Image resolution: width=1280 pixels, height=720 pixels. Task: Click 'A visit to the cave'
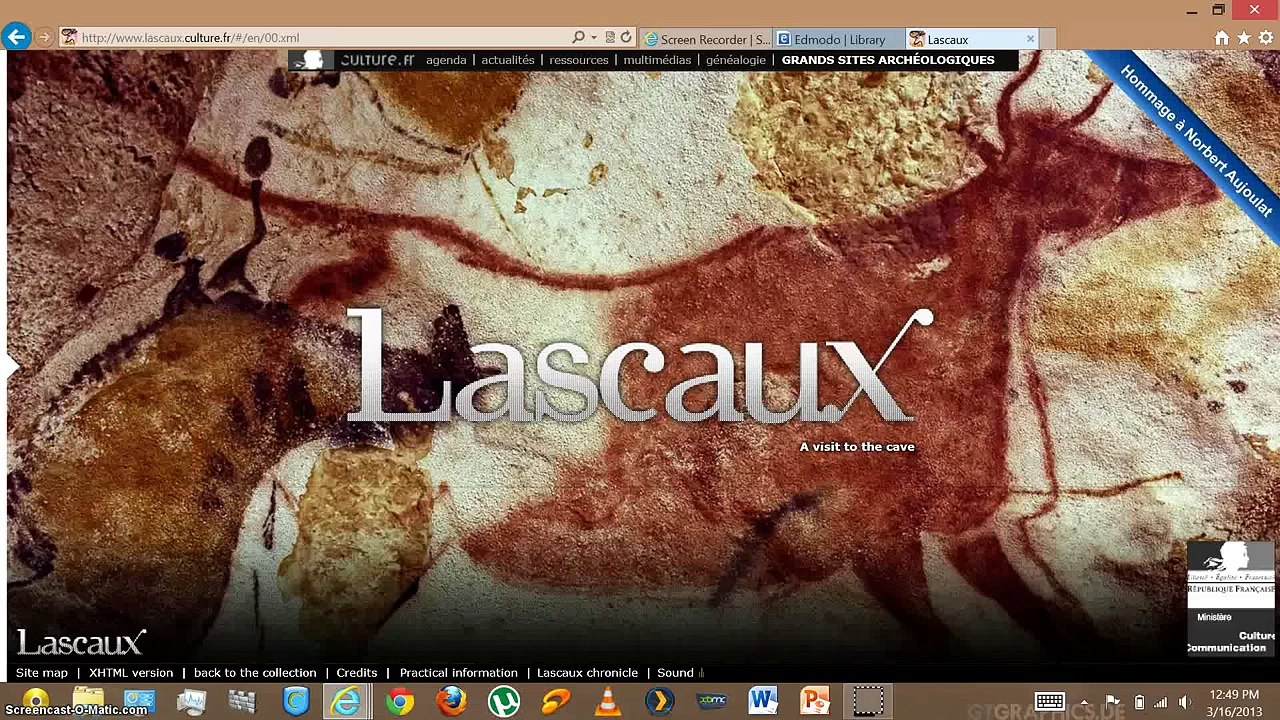[857, 447]
